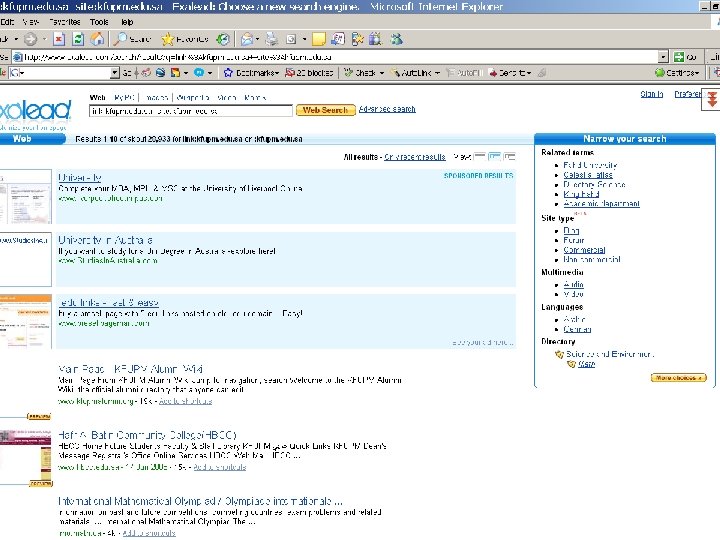Open the Hafr Al-Batin result thumbnail
This screenshot has width=720, height=540.
[26, 456]
